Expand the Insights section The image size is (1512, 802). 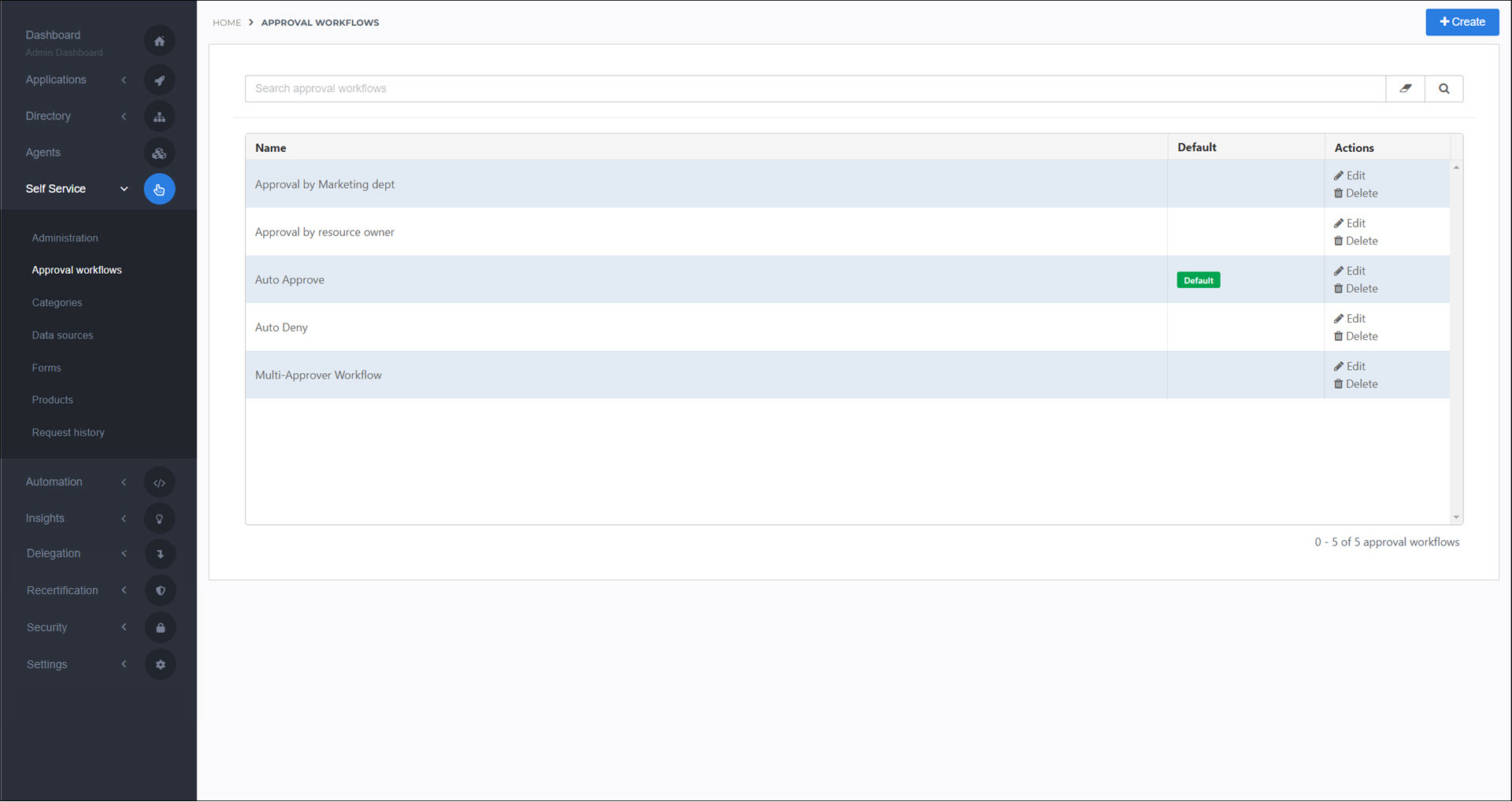124,518
